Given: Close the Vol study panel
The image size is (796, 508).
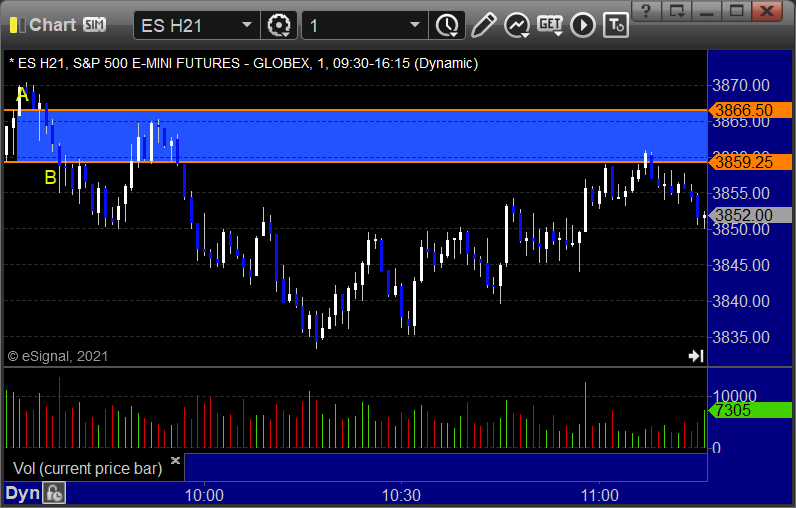Looking at the screenshot, I should 175,460.
